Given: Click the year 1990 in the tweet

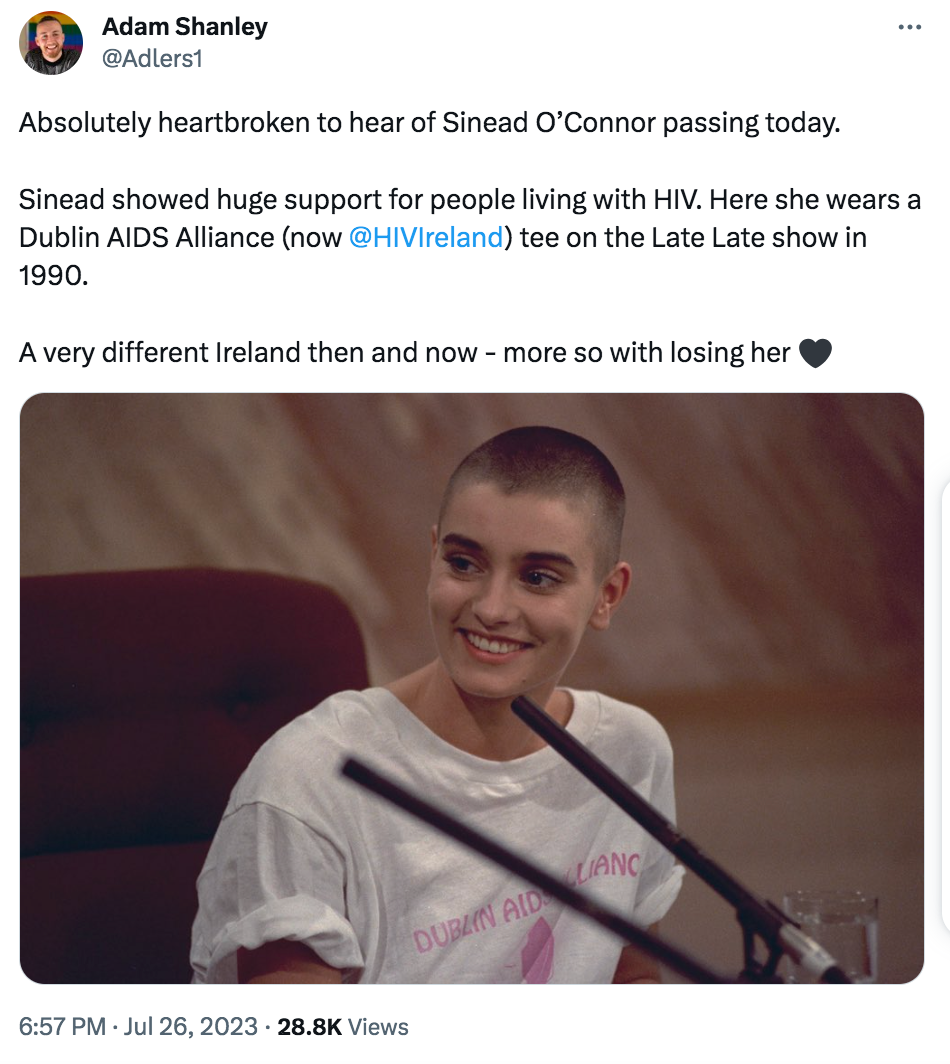Looking at the screenshot, I should [53, 276].
